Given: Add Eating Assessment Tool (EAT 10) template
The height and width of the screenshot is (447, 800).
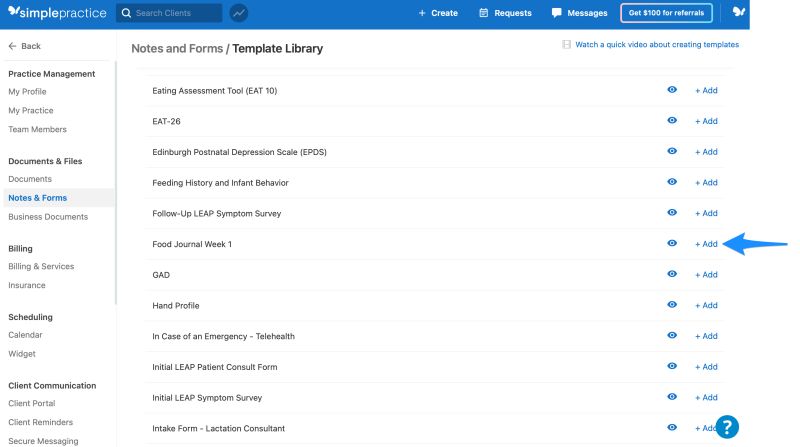Looking at the screenshot, I should pyautogui.click(x=706, y=90).
